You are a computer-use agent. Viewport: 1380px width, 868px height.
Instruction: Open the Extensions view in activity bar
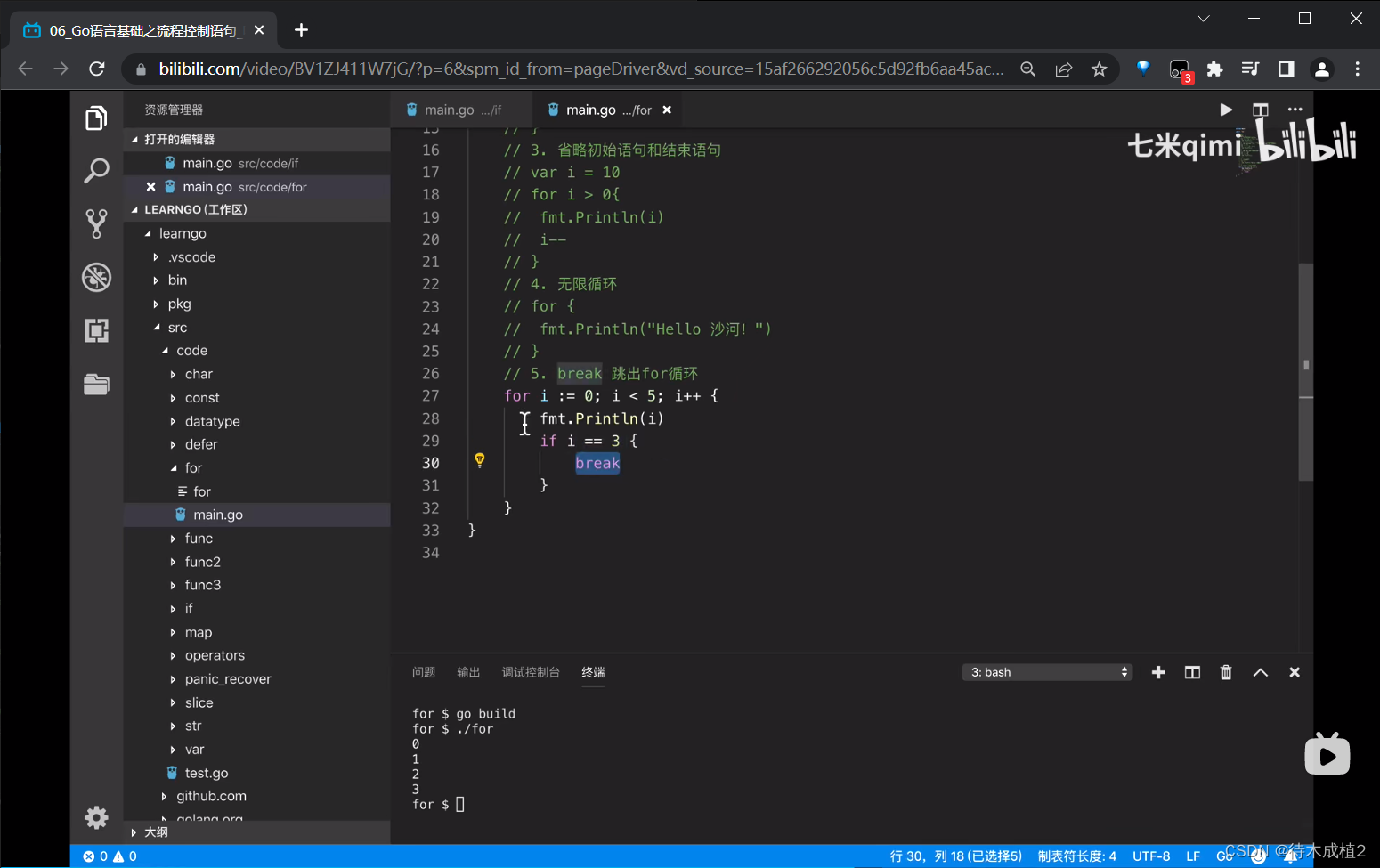pyautogui.click(x=96, y=330)
